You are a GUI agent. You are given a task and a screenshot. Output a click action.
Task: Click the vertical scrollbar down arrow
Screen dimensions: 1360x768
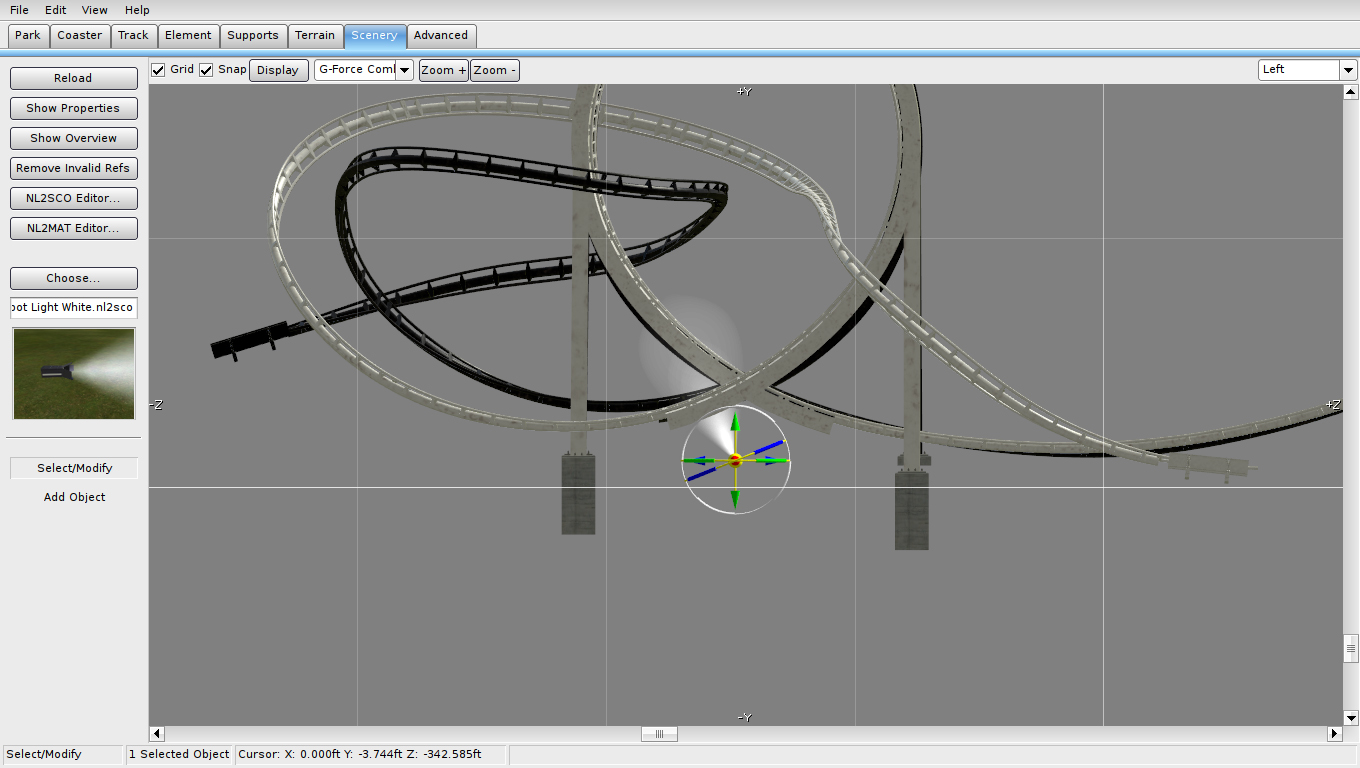click(1351, 717)
